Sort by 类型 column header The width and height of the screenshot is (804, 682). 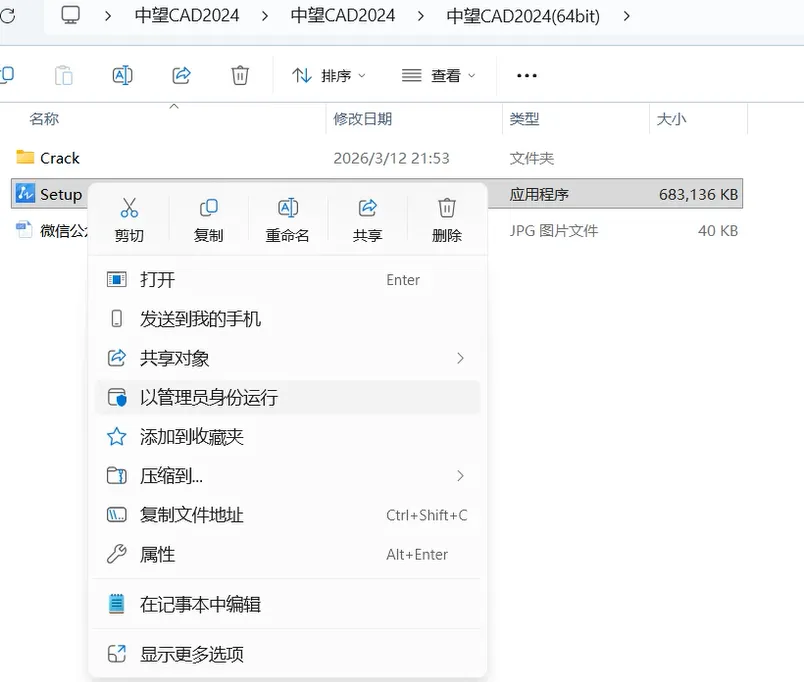[x=524, y=119]
